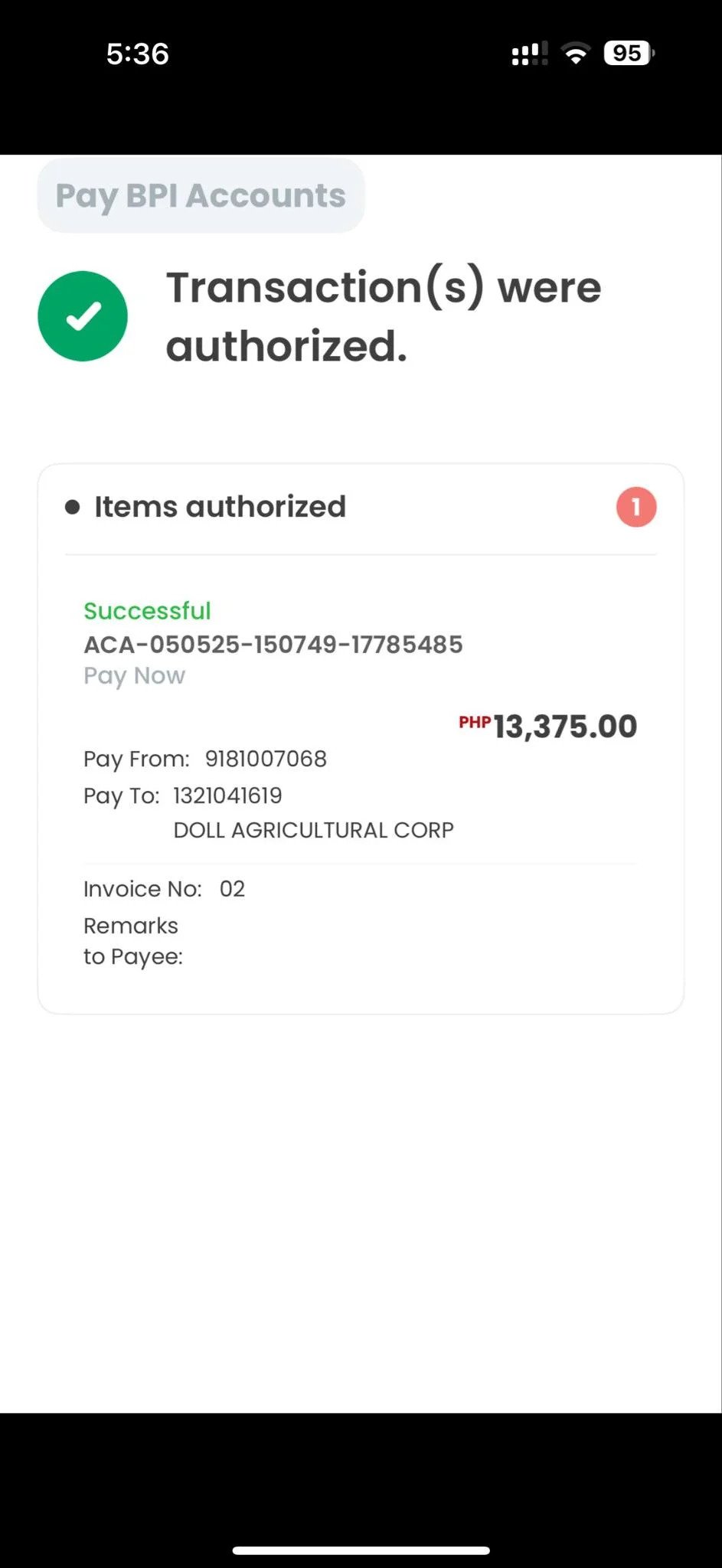This screenshot has height=1568, width=722.
Task: Expand the Items authorized section header
Action: [x=220, y=507]
